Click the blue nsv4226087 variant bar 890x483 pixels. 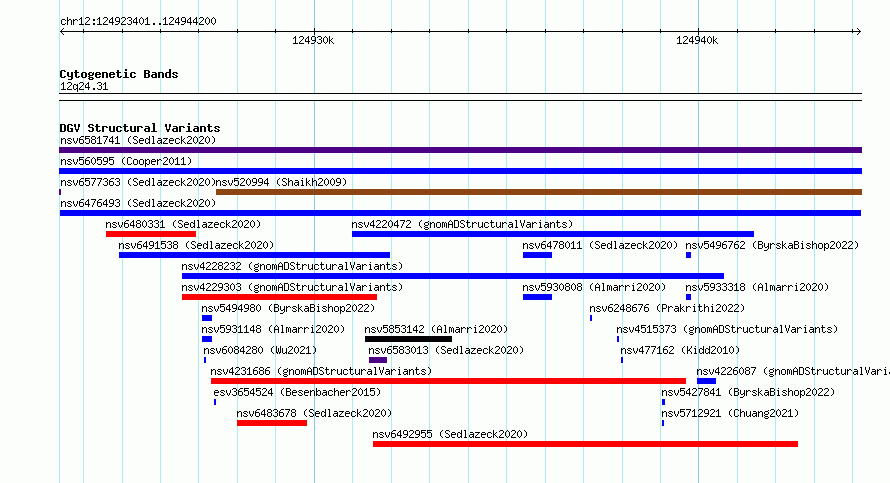[707, 381]
